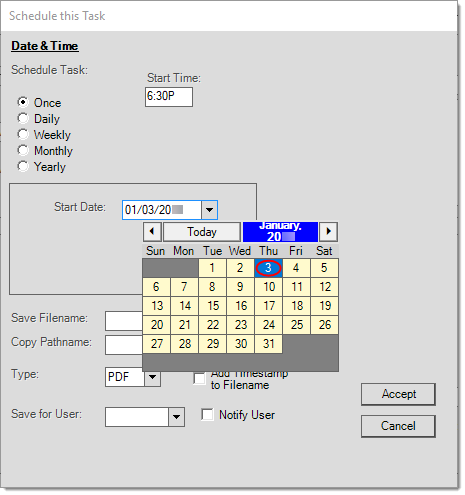Pick day 9 in calendar

(240, 287)
